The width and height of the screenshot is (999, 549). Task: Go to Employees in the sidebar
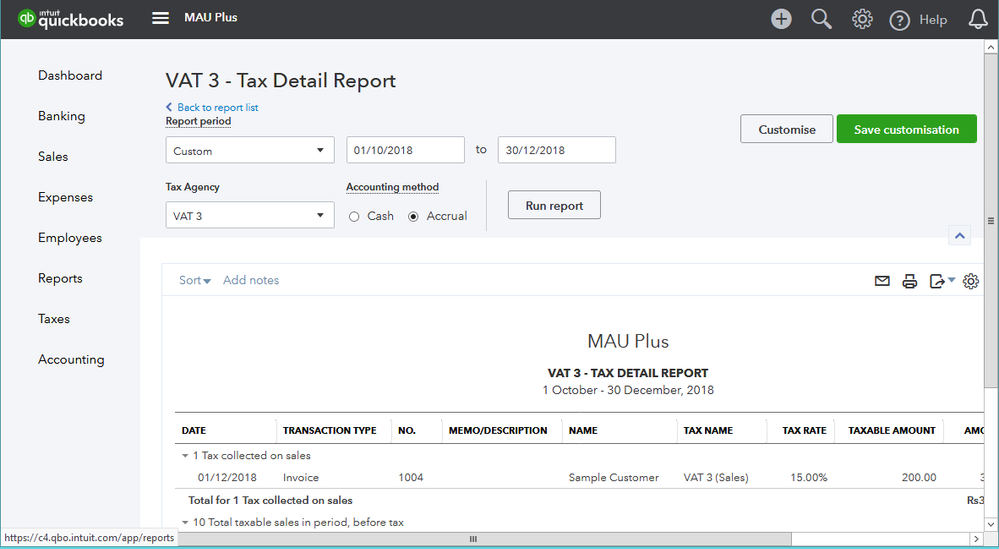[x=70, y=238]
